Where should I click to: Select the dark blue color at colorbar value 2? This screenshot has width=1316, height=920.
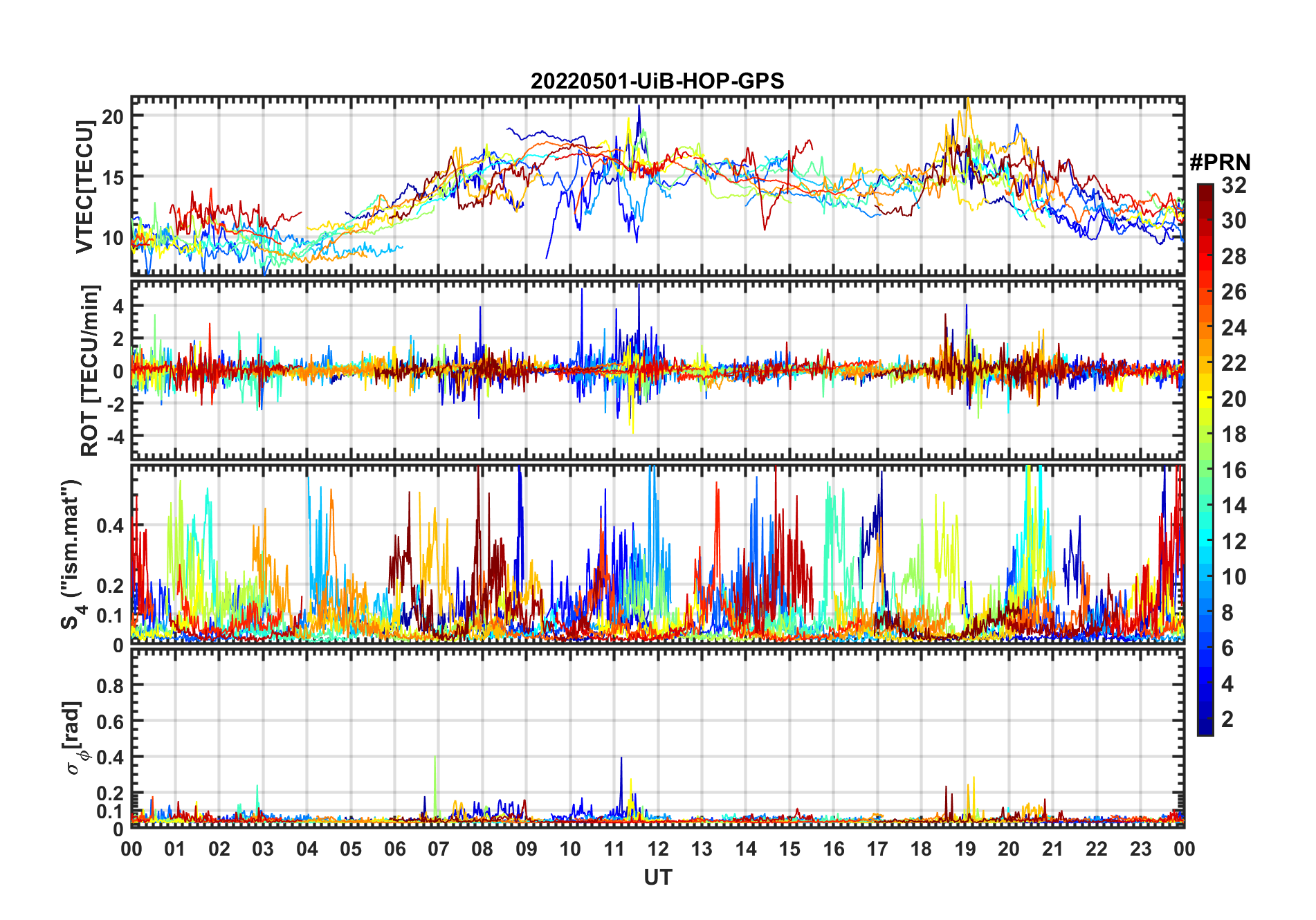pyautogui.click(x=1205, y=719)
